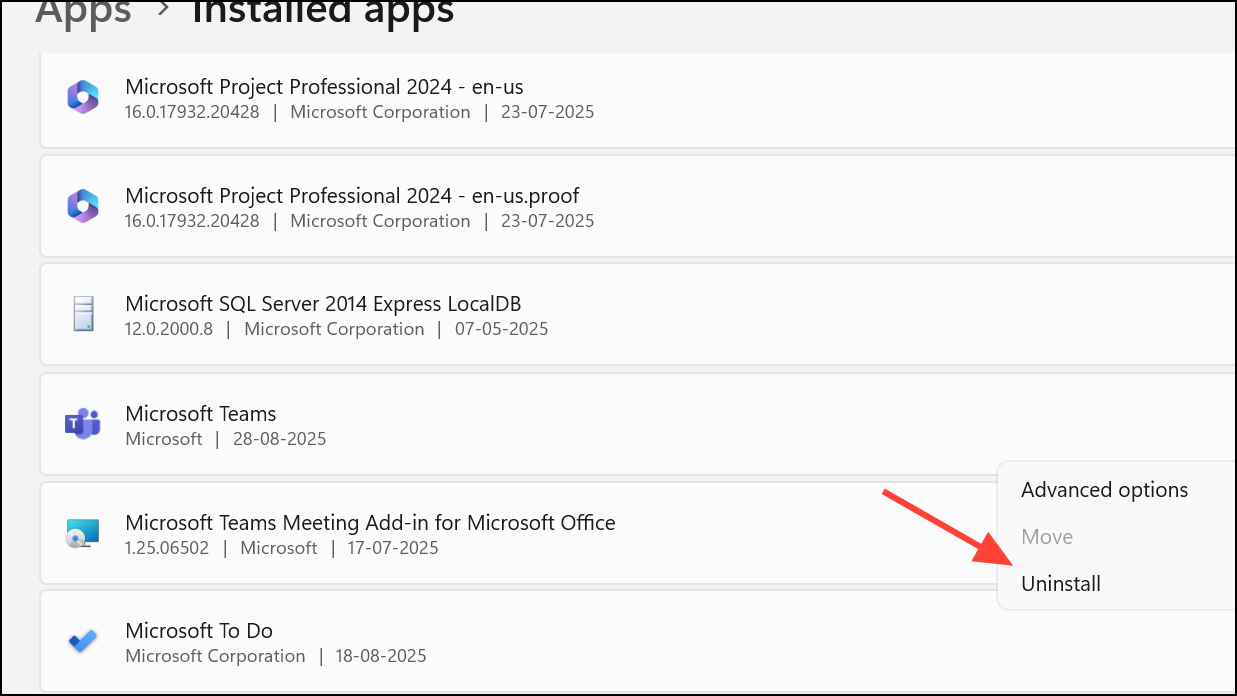The height and width of the screenshot is (696, 1237).
Task: Open Advanced options from the context menu
Action: (1104, 490)
